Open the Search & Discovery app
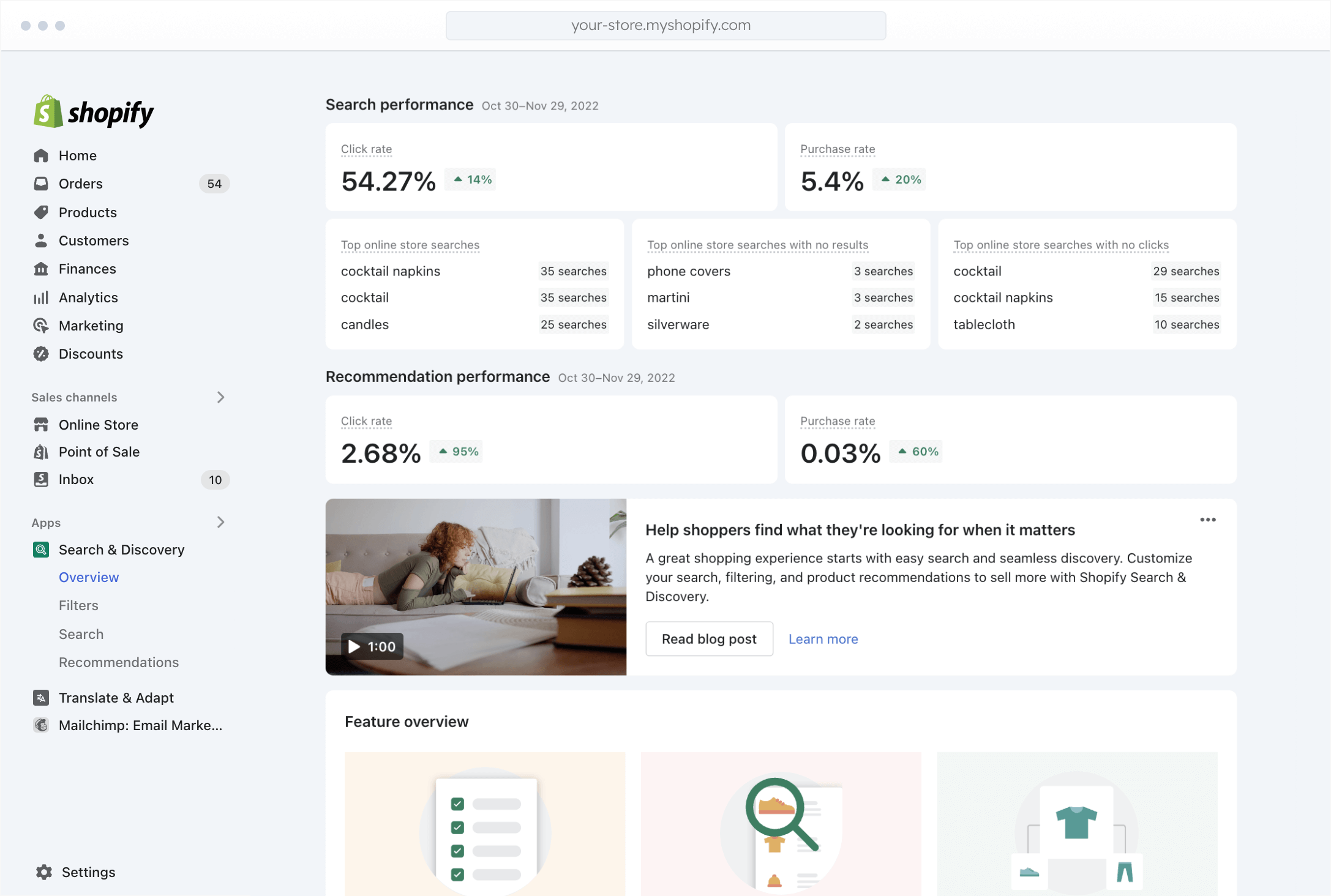The image size is (1331, 896). pyautogui.click(x=121, y=550)
